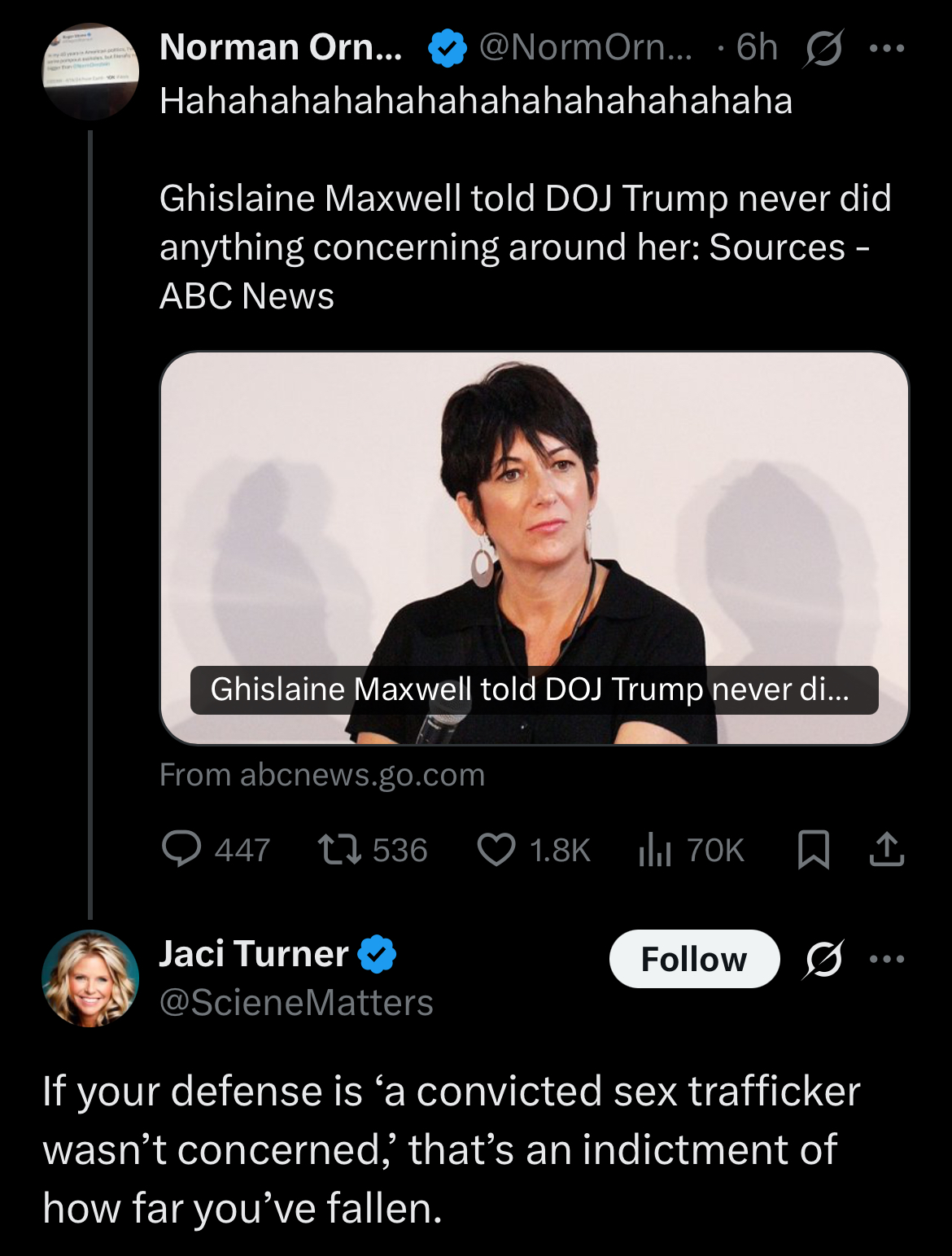Image resolution: width=952 pixels, height=1256 pixels.
Task: Share Norman's tweet via share icon
Action: [x=887, y=850]
